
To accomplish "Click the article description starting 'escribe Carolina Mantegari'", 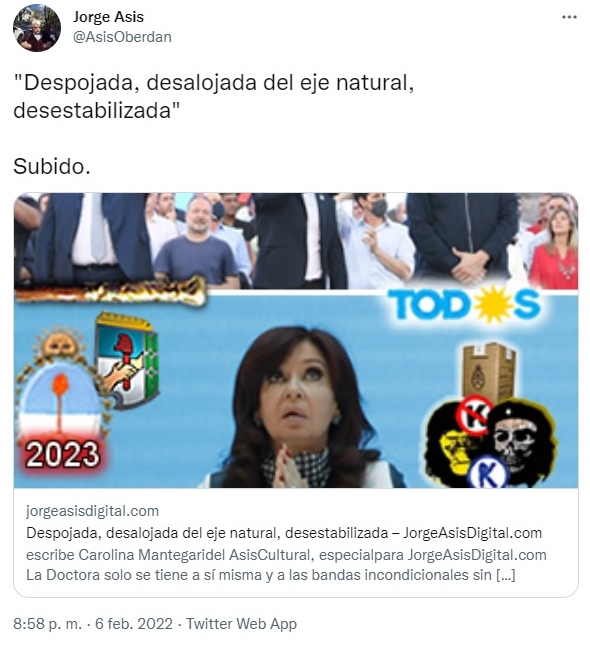I will coord(286,565).
